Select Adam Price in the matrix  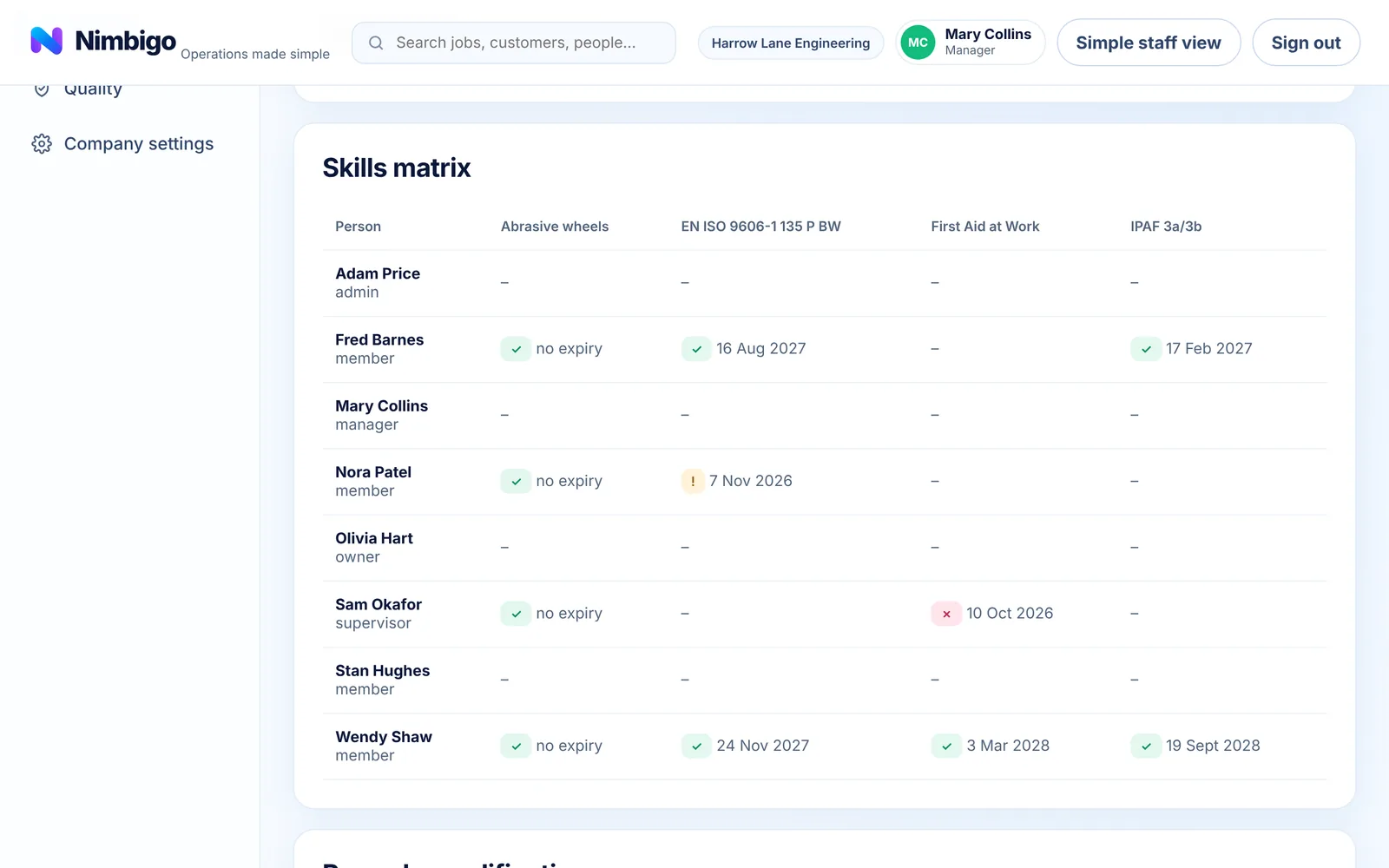click(x=378, y=273)
